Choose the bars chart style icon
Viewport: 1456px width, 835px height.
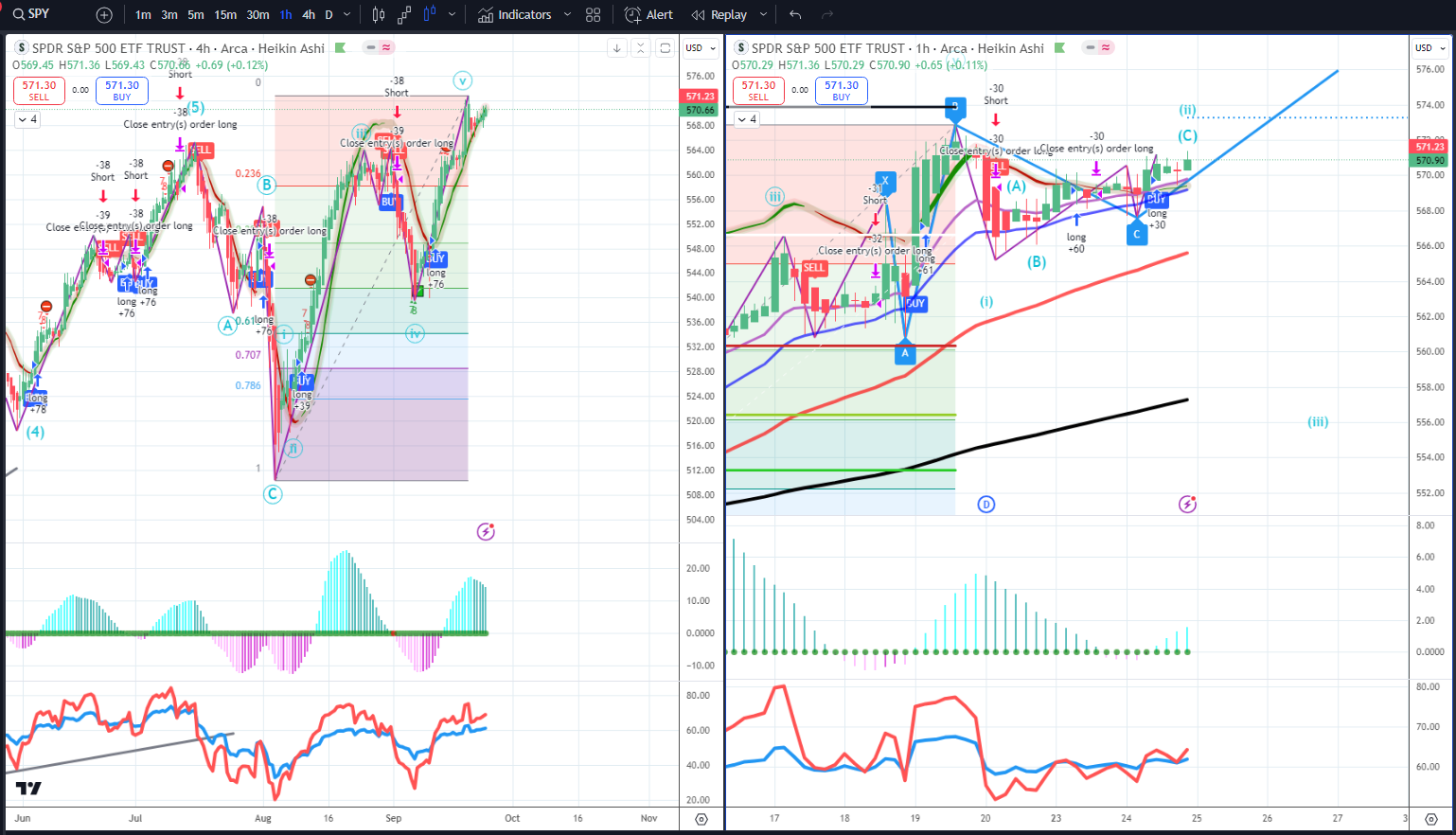tap(379, 15)
